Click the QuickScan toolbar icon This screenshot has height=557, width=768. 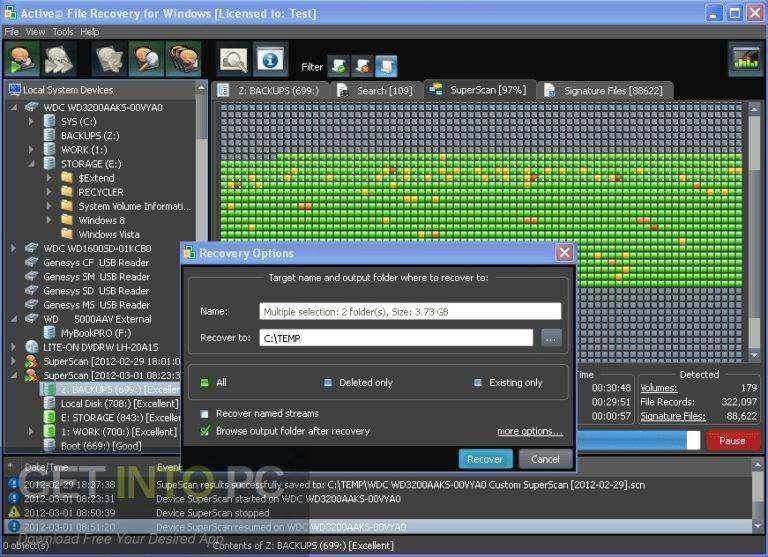(x=22, y=59)
